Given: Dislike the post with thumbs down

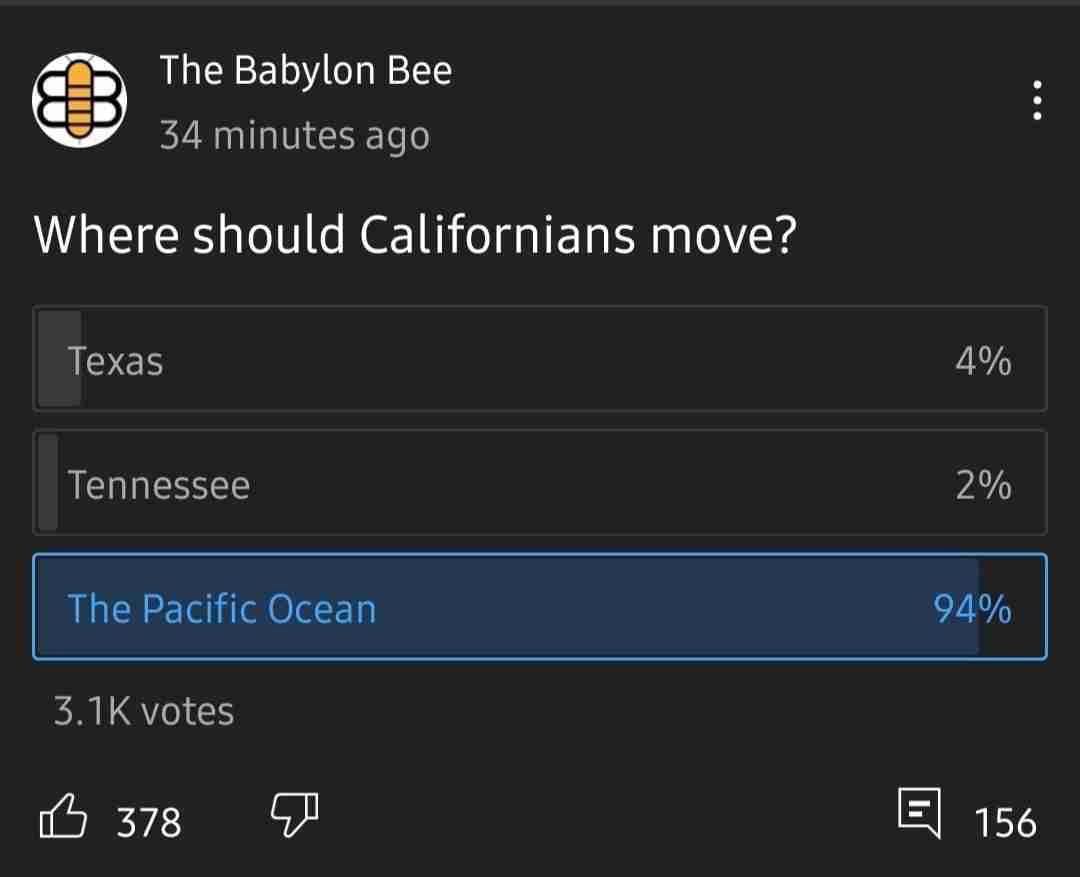Looking at the screenshot, I should coord(295,815).
